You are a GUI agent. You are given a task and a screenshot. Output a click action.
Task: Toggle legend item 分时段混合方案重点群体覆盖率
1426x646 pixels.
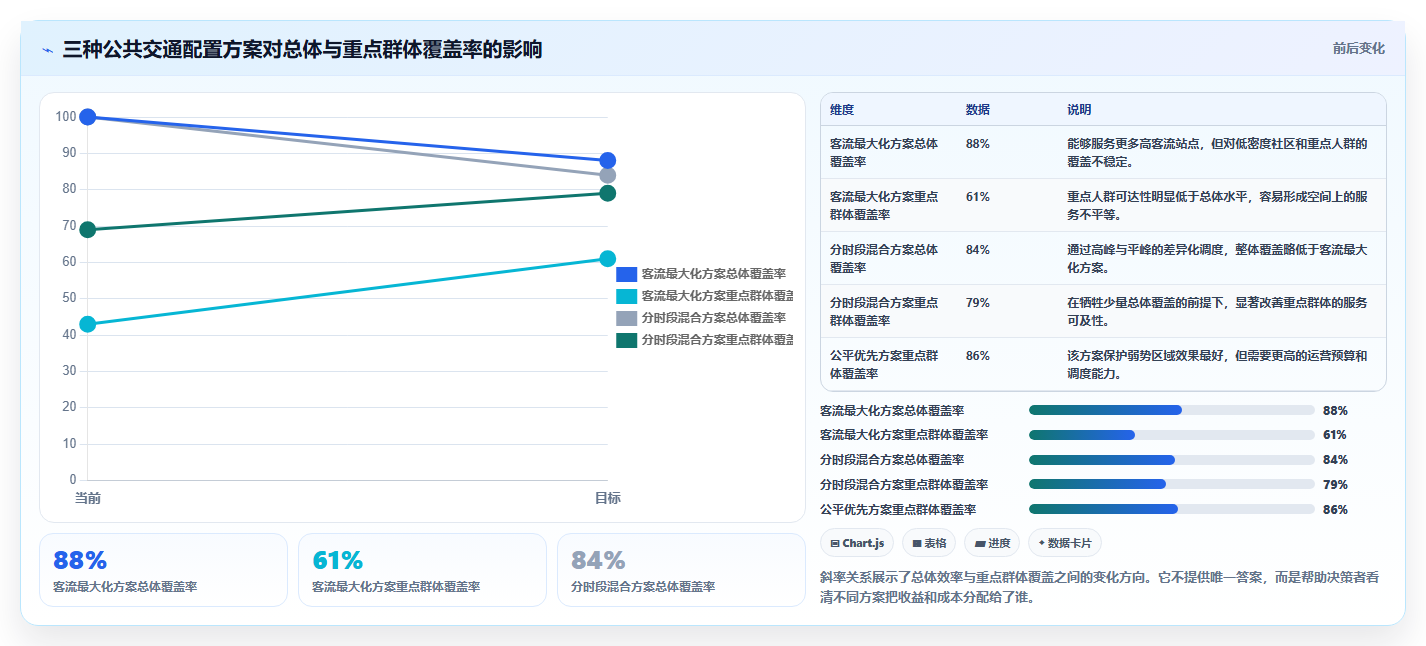[x=704, y=340]
